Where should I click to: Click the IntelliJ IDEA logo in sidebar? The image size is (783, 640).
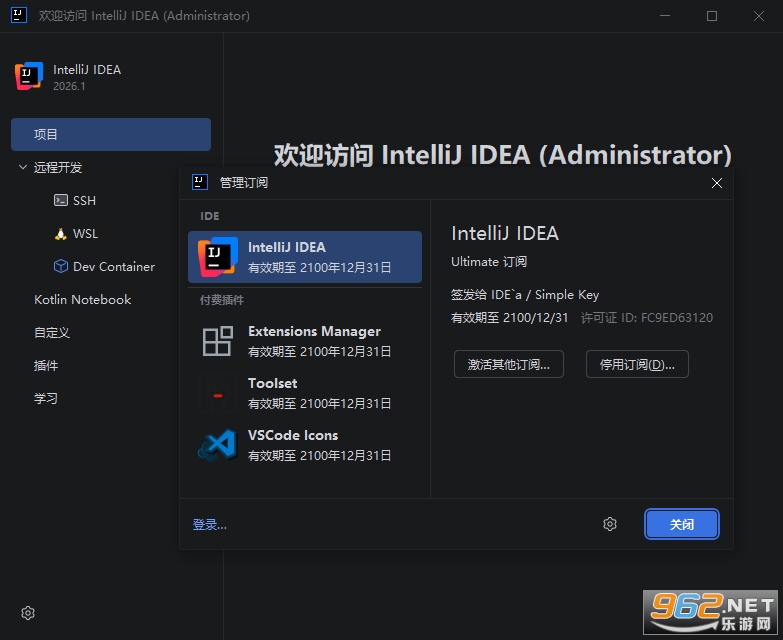tap(29, 76)
